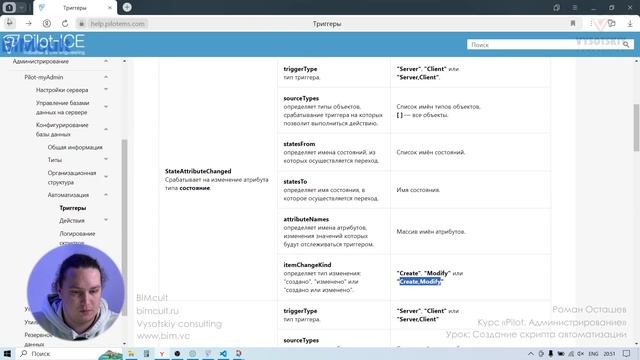The height and width of the screenshot is (360, 640).
Task: Open the Действия sidebar item
Action: 72,220
